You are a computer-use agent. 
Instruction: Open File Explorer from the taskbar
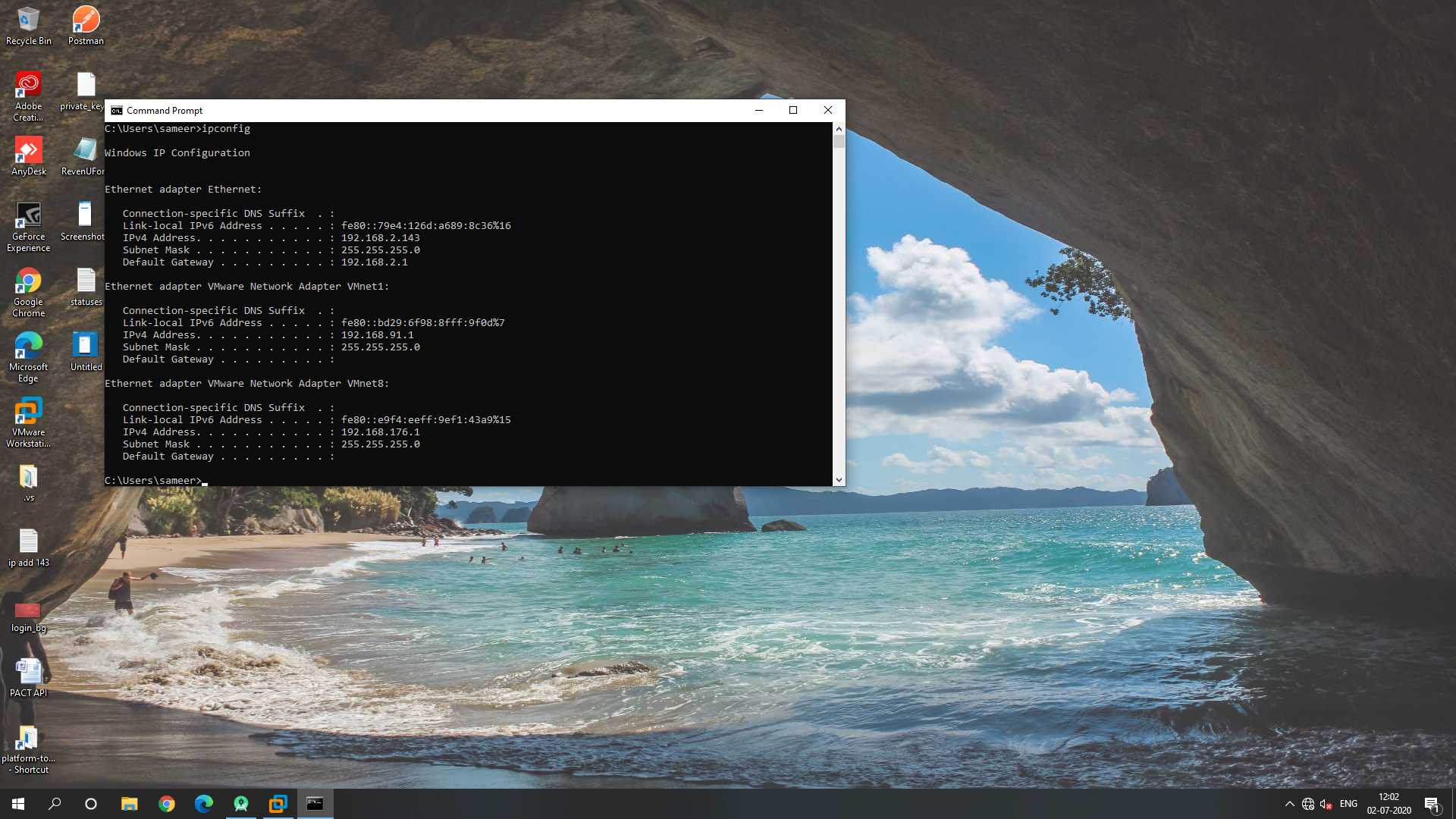point(129,804)
